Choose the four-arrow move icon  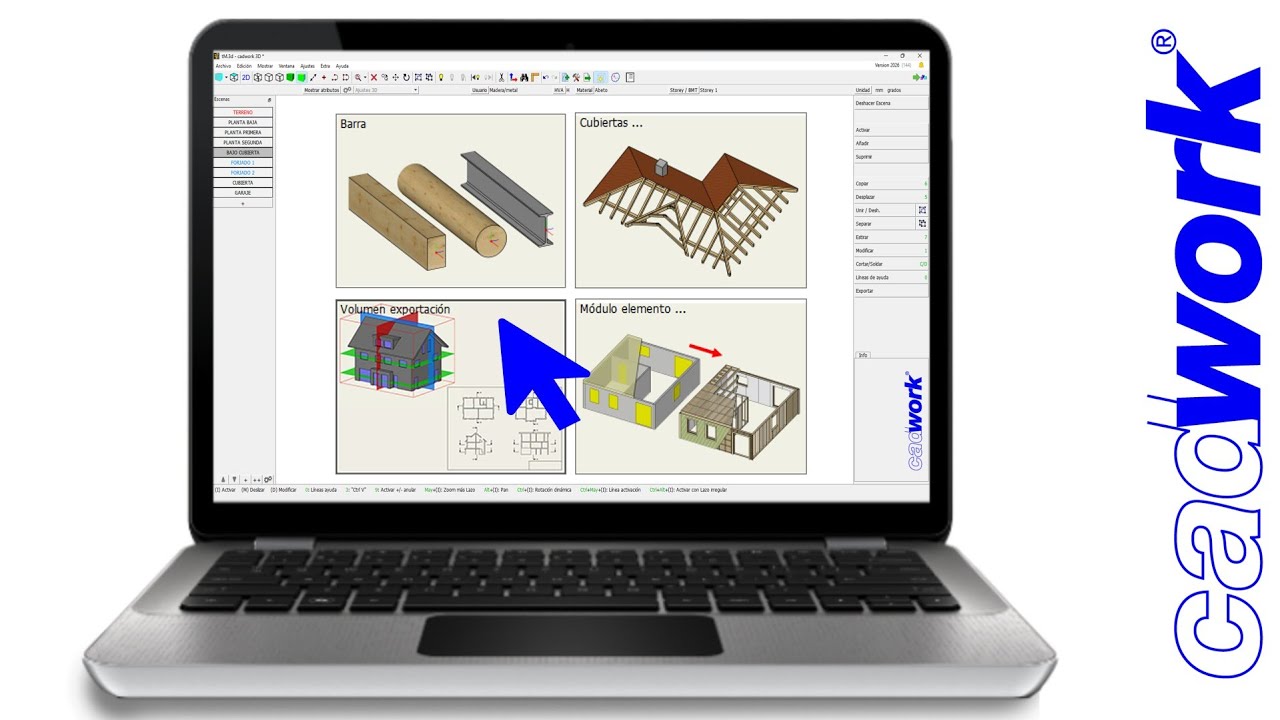coord(395,77)
